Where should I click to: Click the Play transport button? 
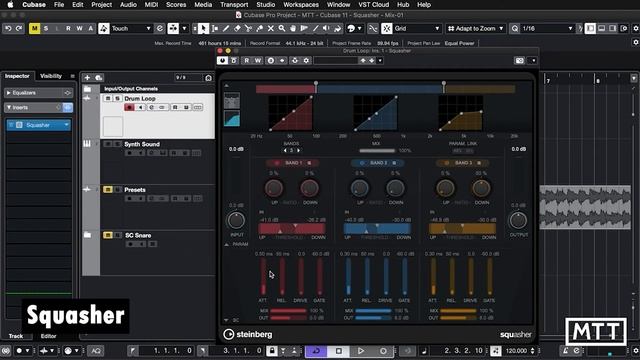pyautogui.click(x=361, y=351)
